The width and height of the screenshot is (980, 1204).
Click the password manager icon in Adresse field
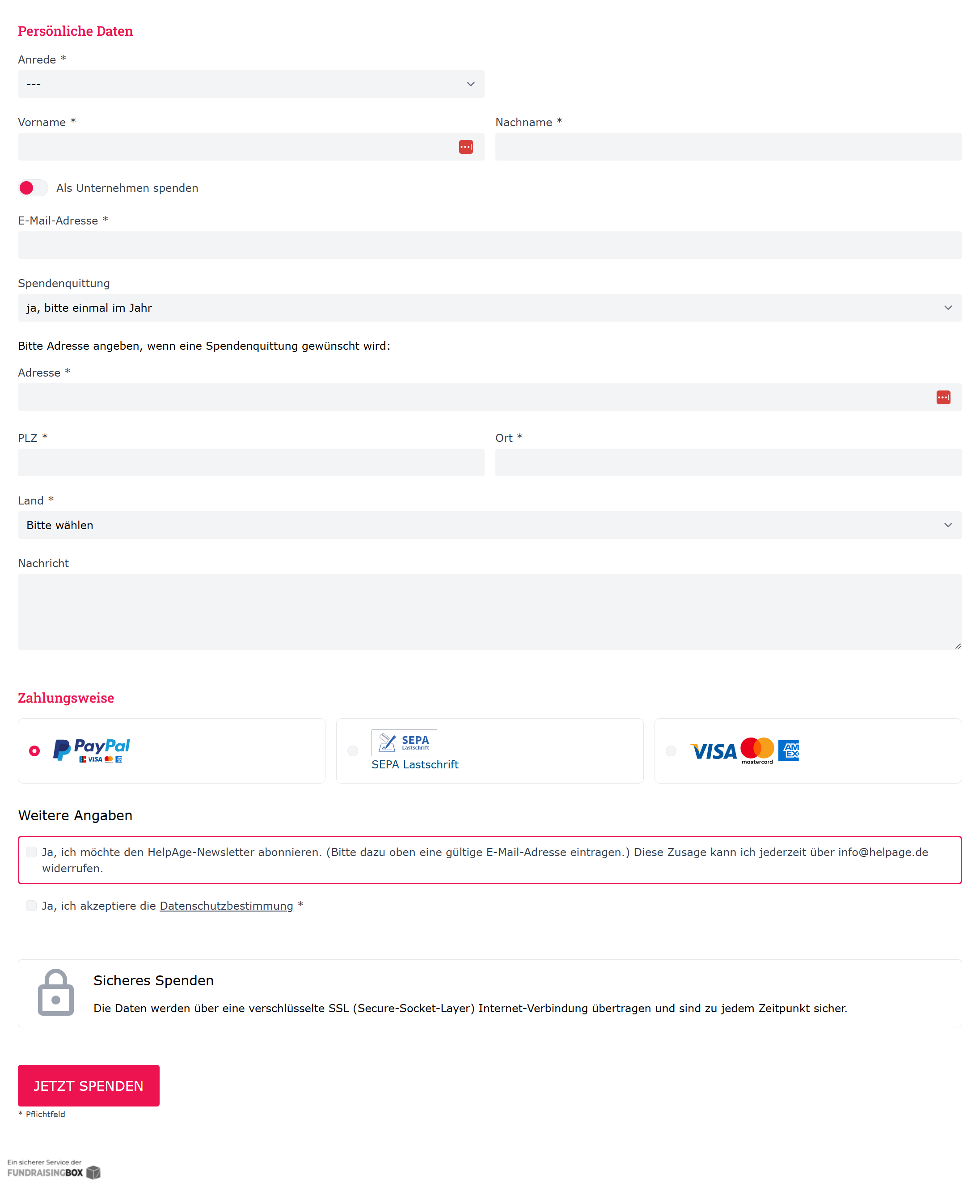point(943,398)
